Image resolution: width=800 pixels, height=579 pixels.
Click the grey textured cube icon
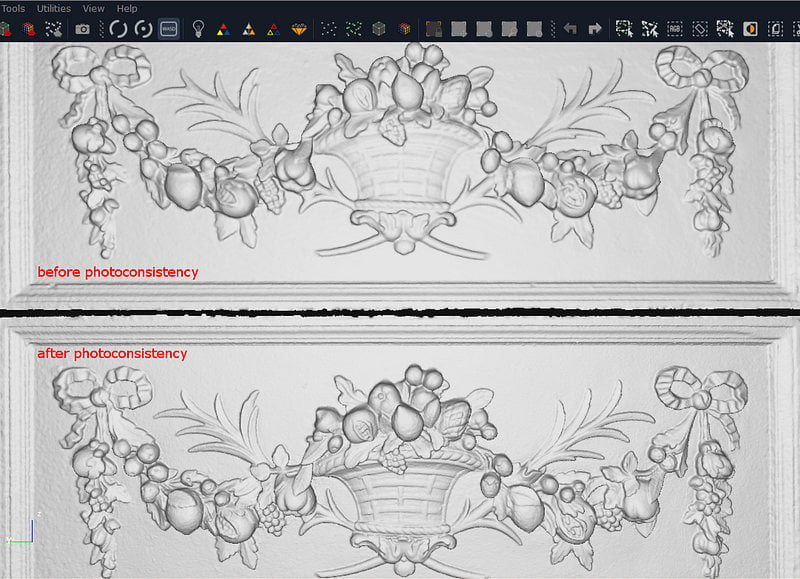click(x=379, y=29)
